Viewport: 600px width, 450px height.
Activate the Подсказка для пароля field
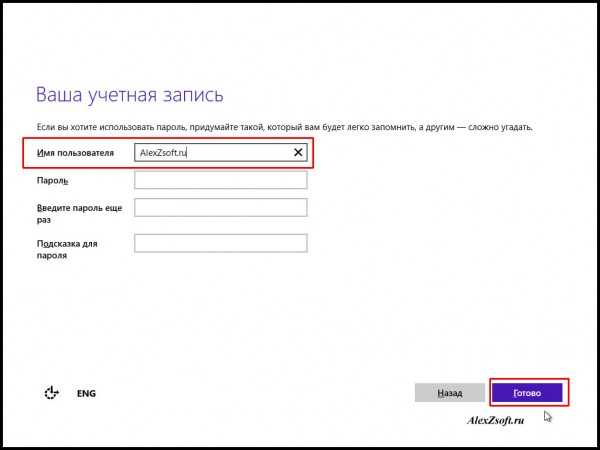pyautogui.click(x=220, y=243)
